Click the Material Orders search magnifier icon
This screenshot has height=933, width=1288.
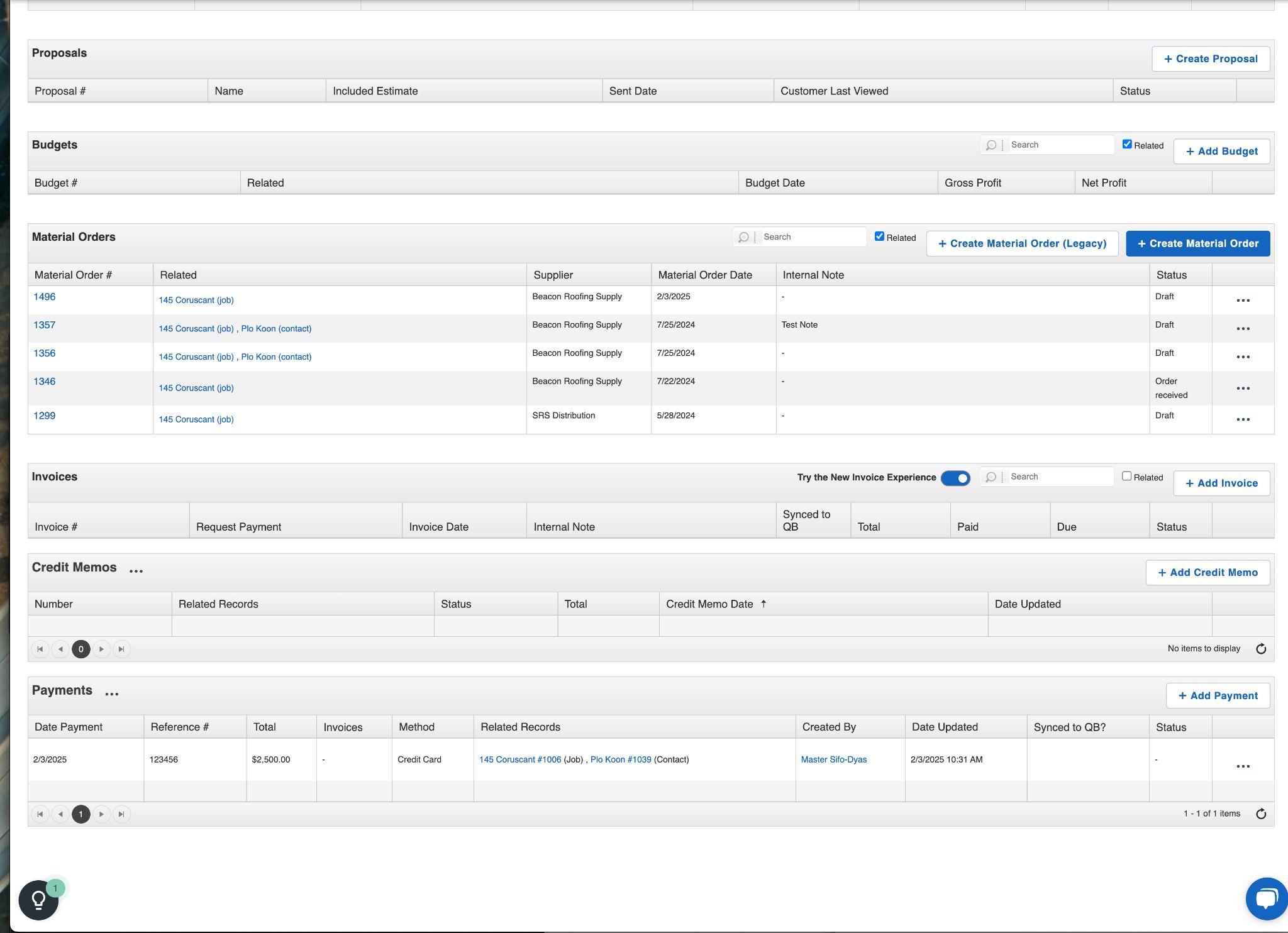click(743, 237)
